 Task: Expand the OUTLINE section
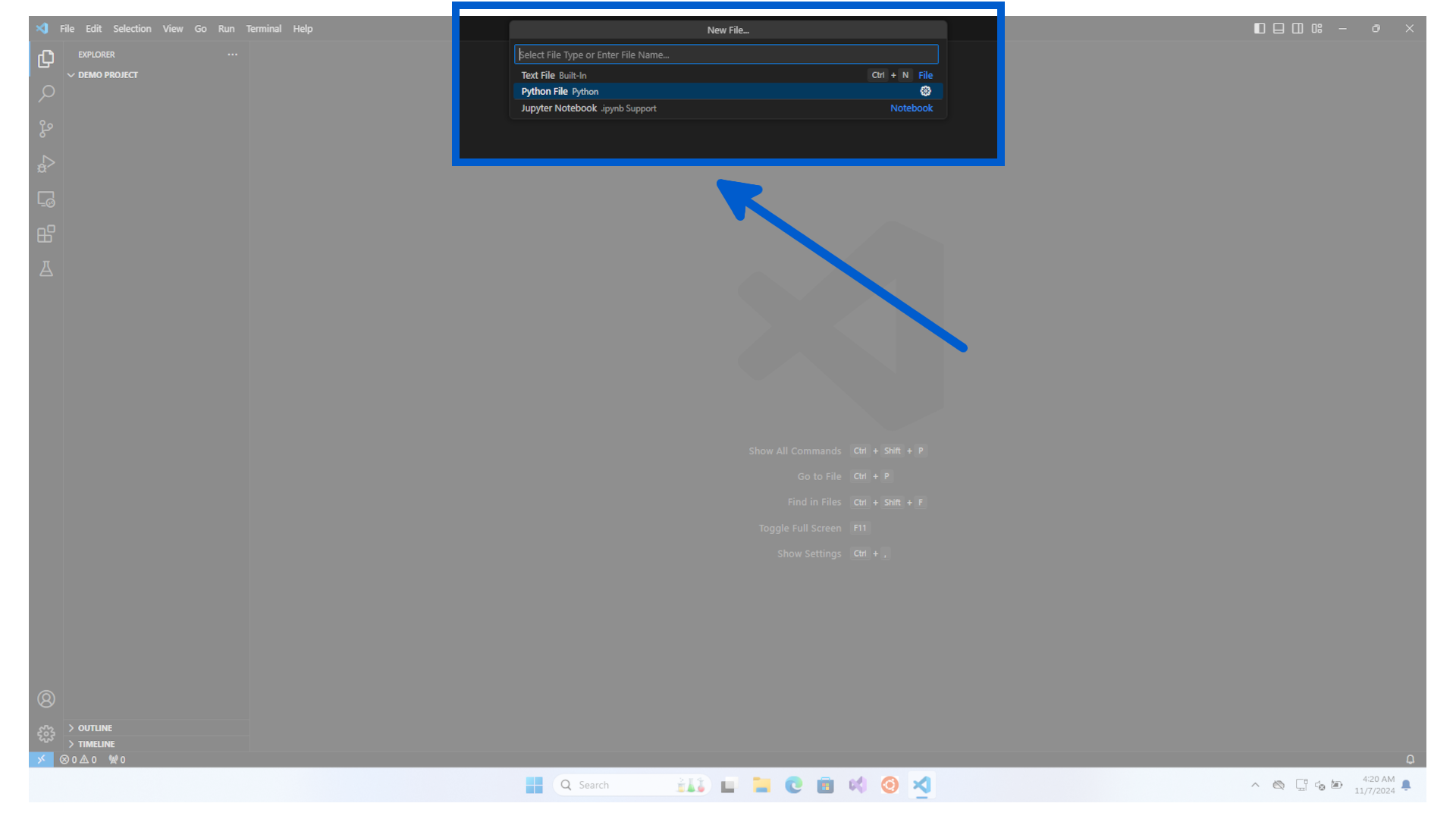pyautogui.click(x=93, y=727)
